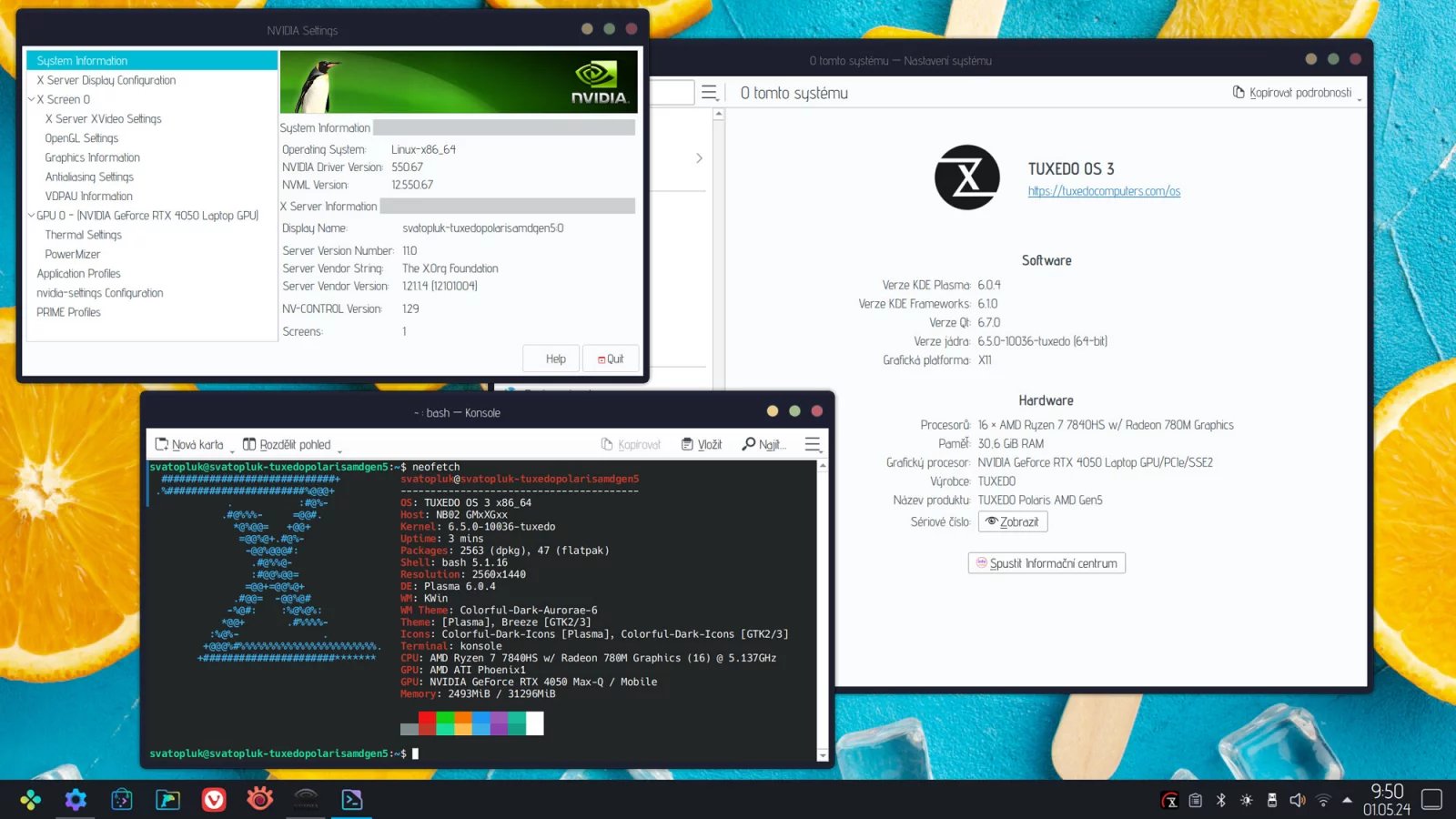Select X Server Display Configuration
Viewport: 1456px width, 819px height.
[106, 80]
